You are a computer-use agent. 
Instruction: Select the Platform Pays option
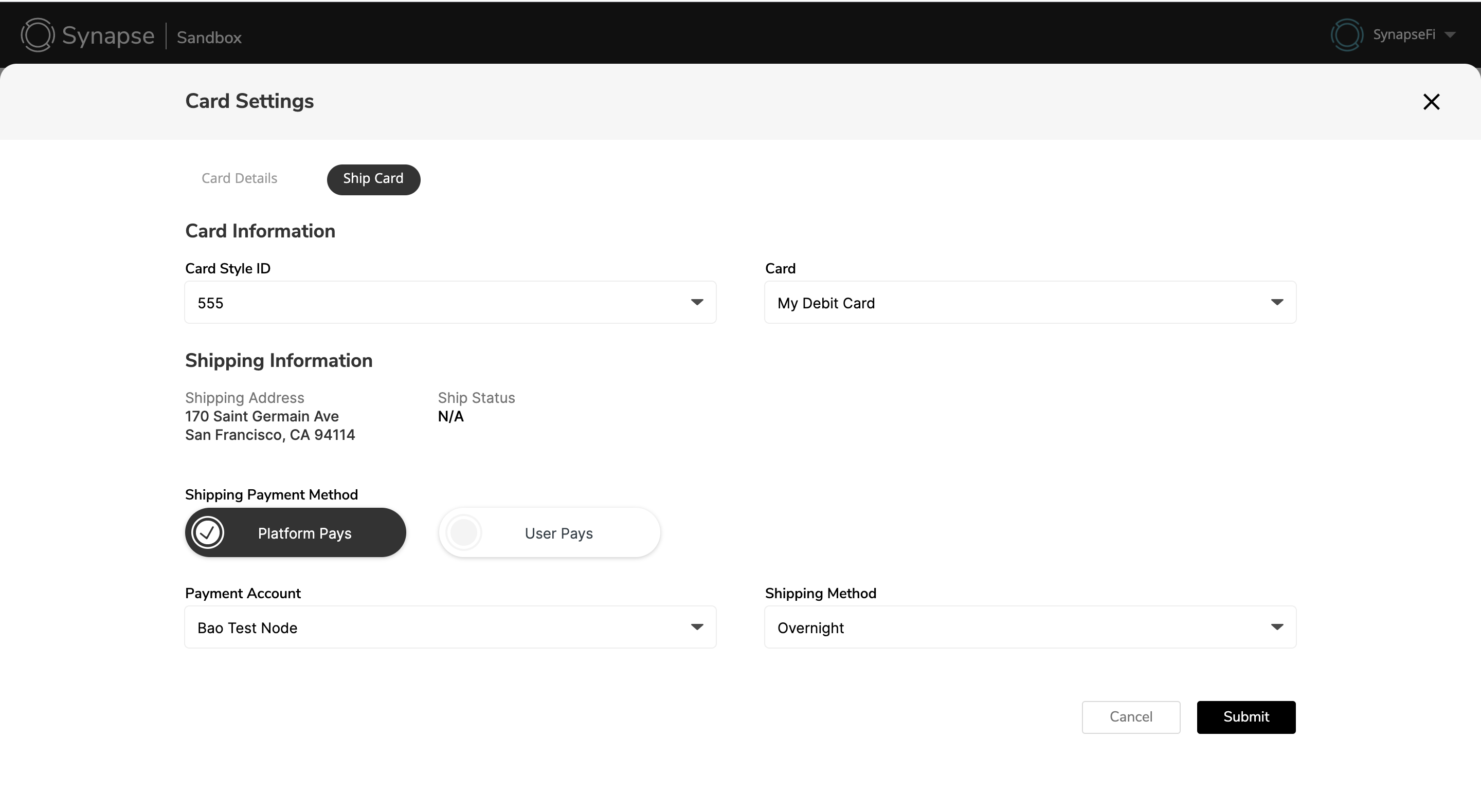tap(296, 533)
